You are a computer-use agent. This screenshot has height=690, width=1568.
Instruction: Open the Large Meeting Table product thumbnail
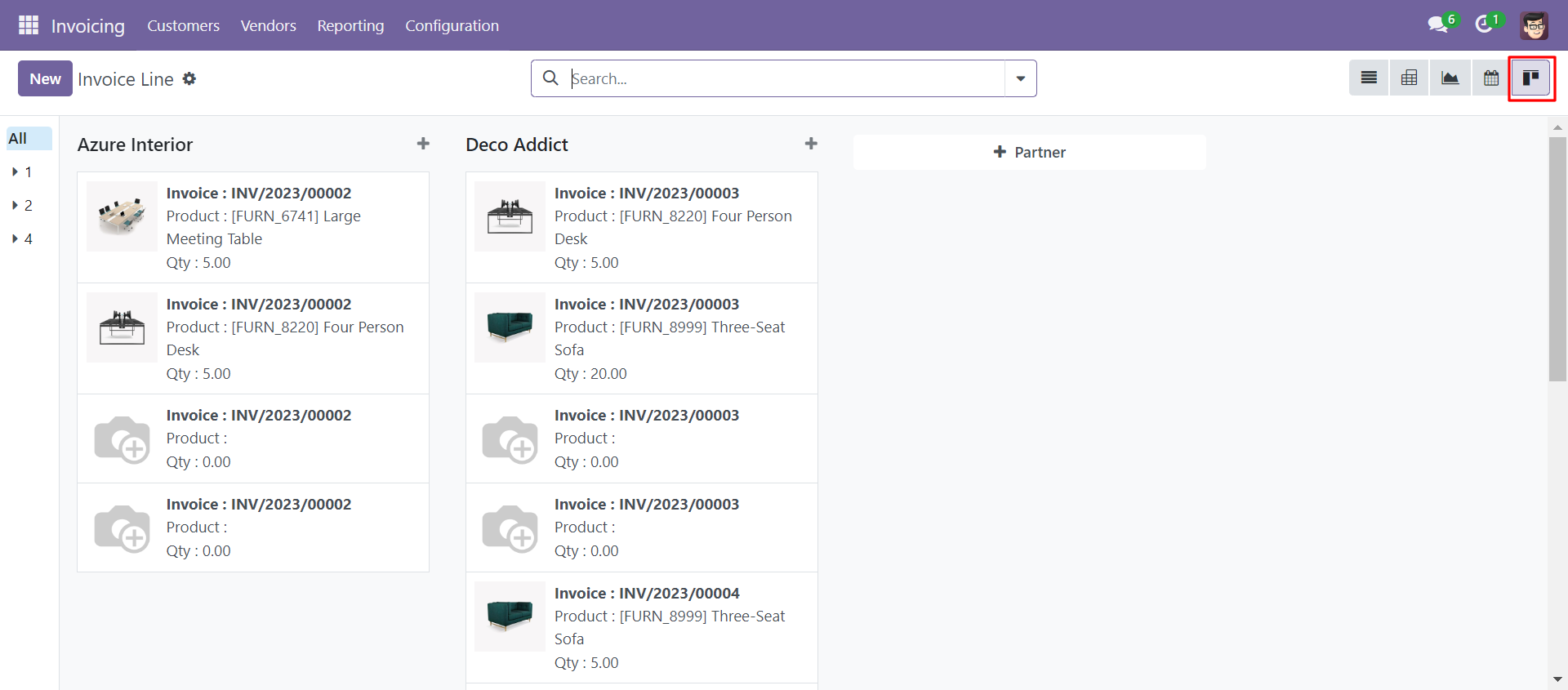tap(122, 216)
